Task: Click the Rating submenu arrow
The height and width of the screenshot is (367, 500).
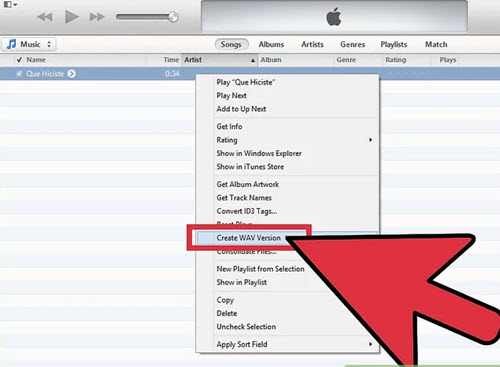Action: (x=370, y=140)
